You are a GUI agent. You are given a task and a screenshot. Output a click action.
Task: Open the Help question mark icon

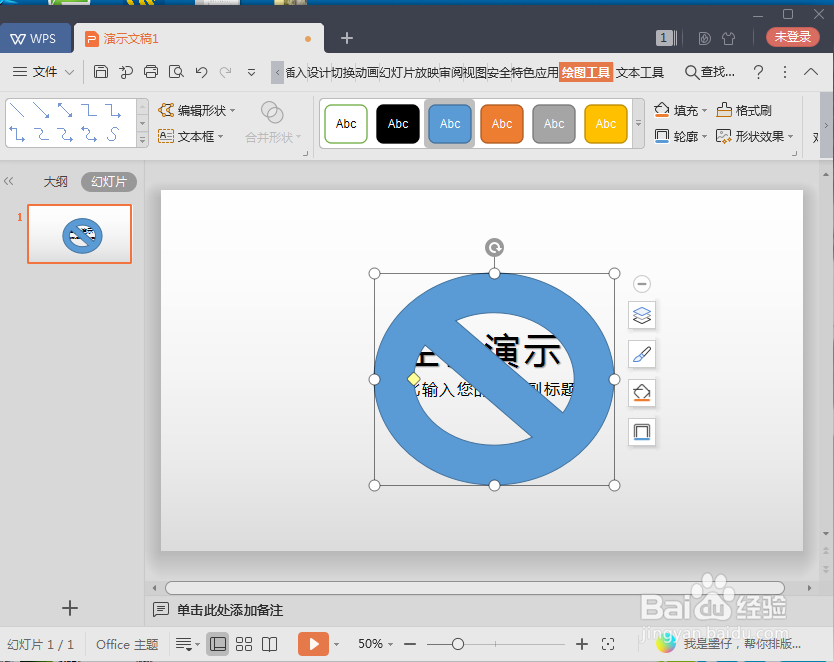click(x=758, y=72)
